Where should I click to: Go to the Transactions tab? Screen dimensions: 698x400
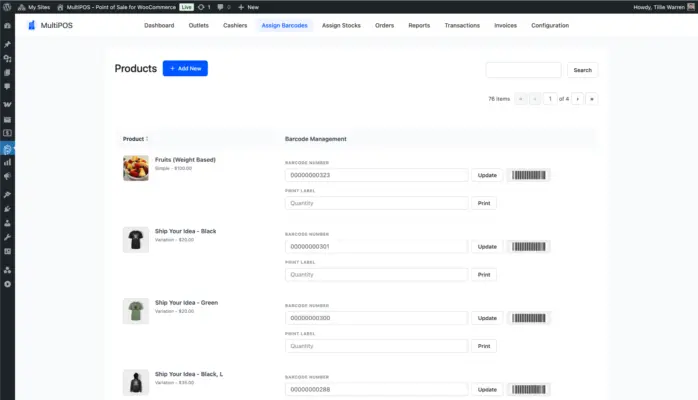click(462, 25)
